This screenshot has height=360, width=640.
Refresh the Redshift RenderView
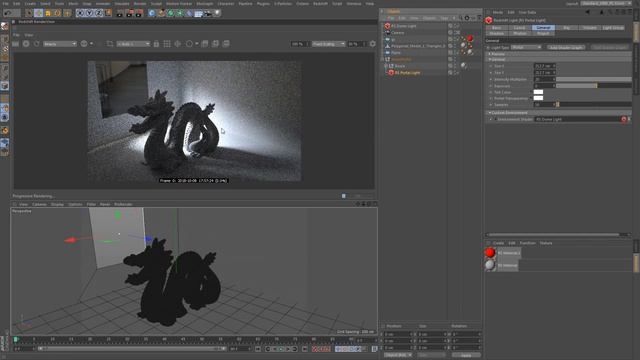click(x=36, y=44)
